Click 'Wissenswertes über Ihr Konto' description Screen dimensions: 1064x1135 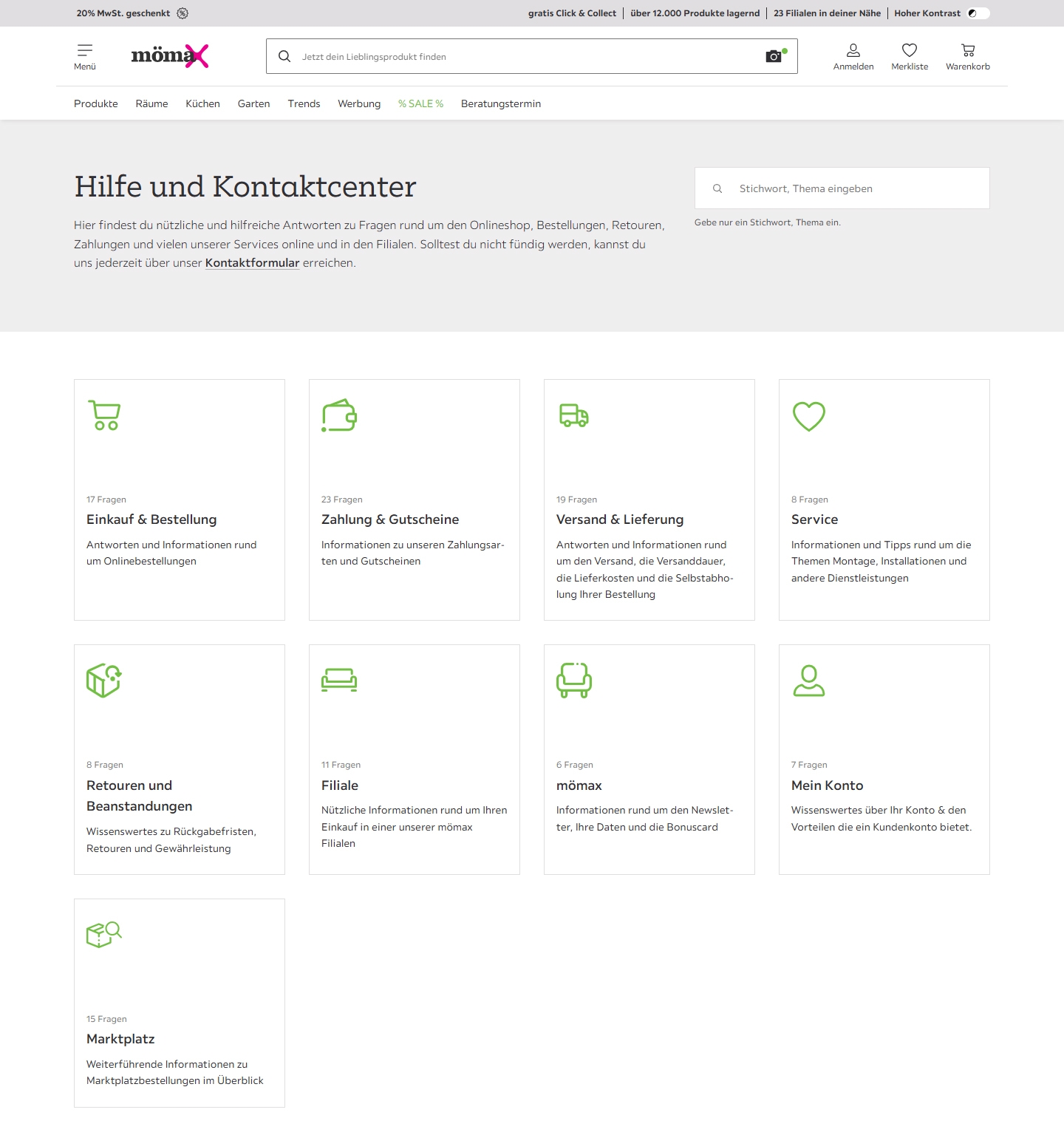click(881, 819)
